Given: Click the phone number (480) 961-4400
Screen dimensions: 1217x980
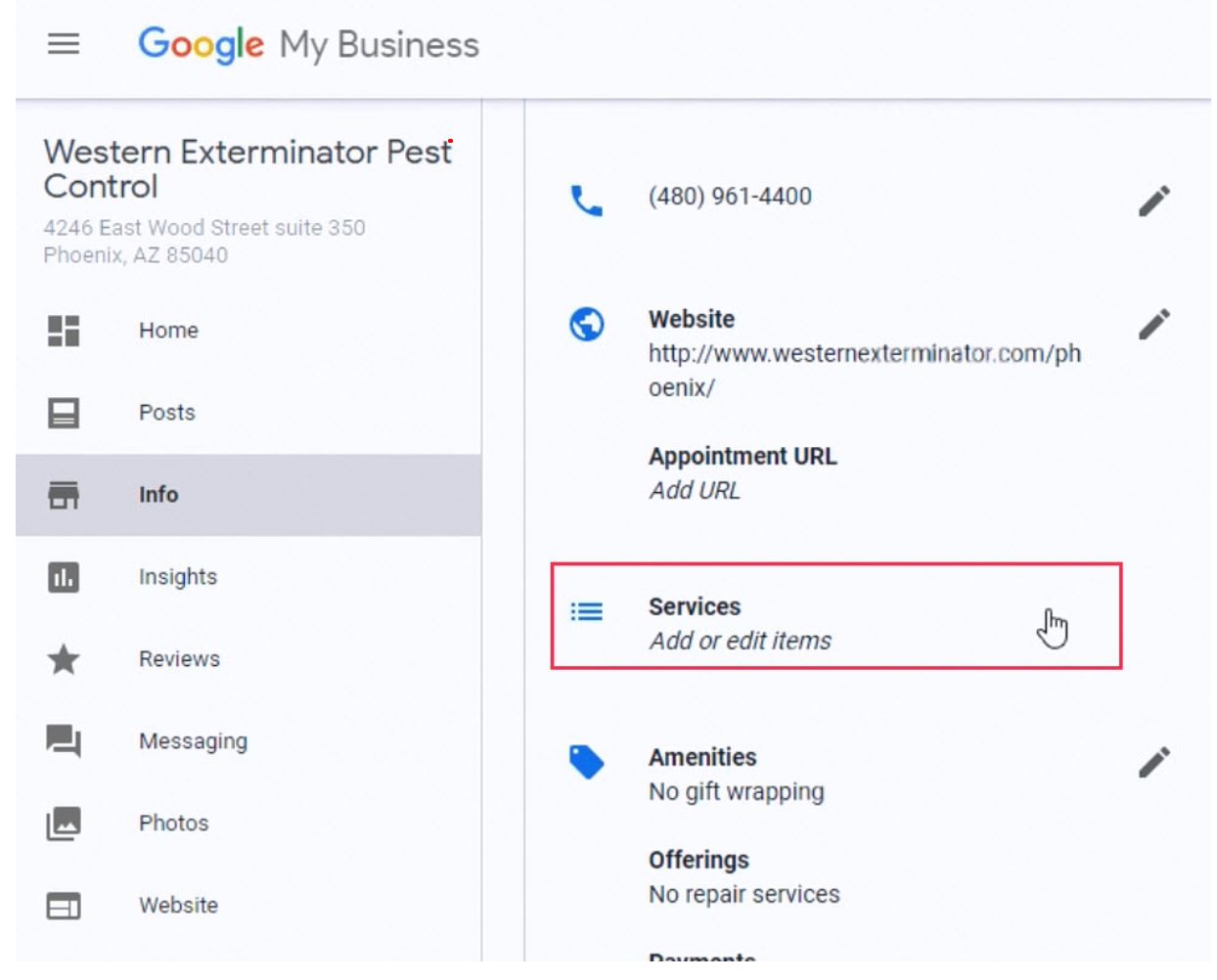Looking at the screenshot, I should click(x=730, y=197).
